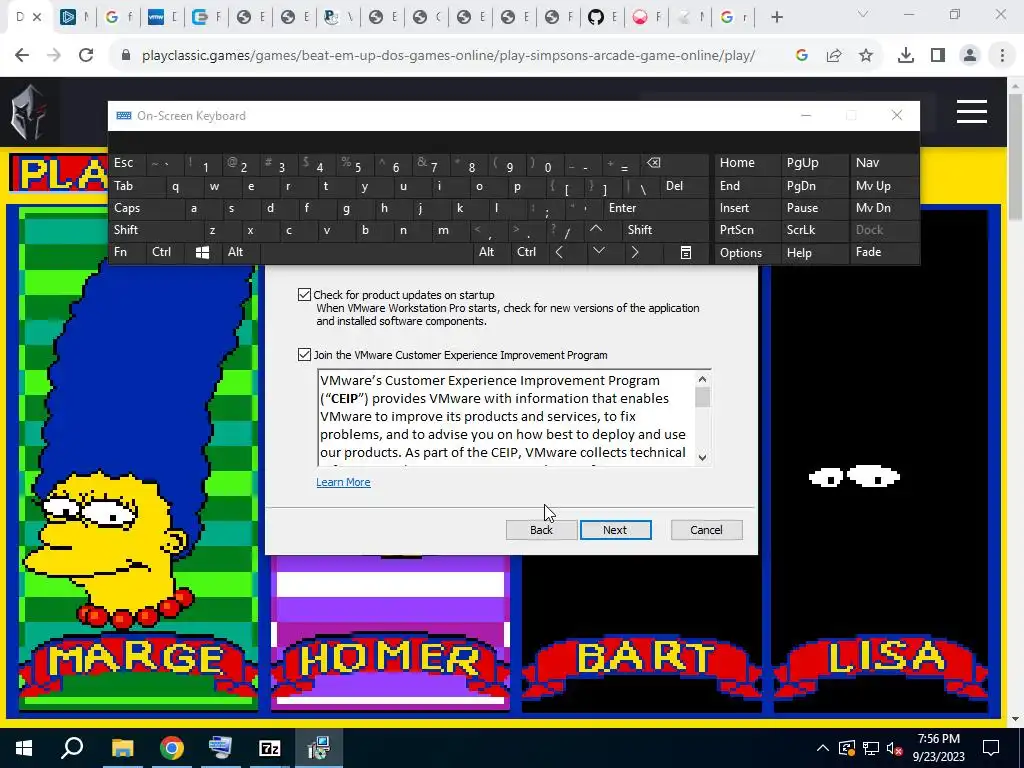Tap the right arrow key on keyboard

[635, 252]
